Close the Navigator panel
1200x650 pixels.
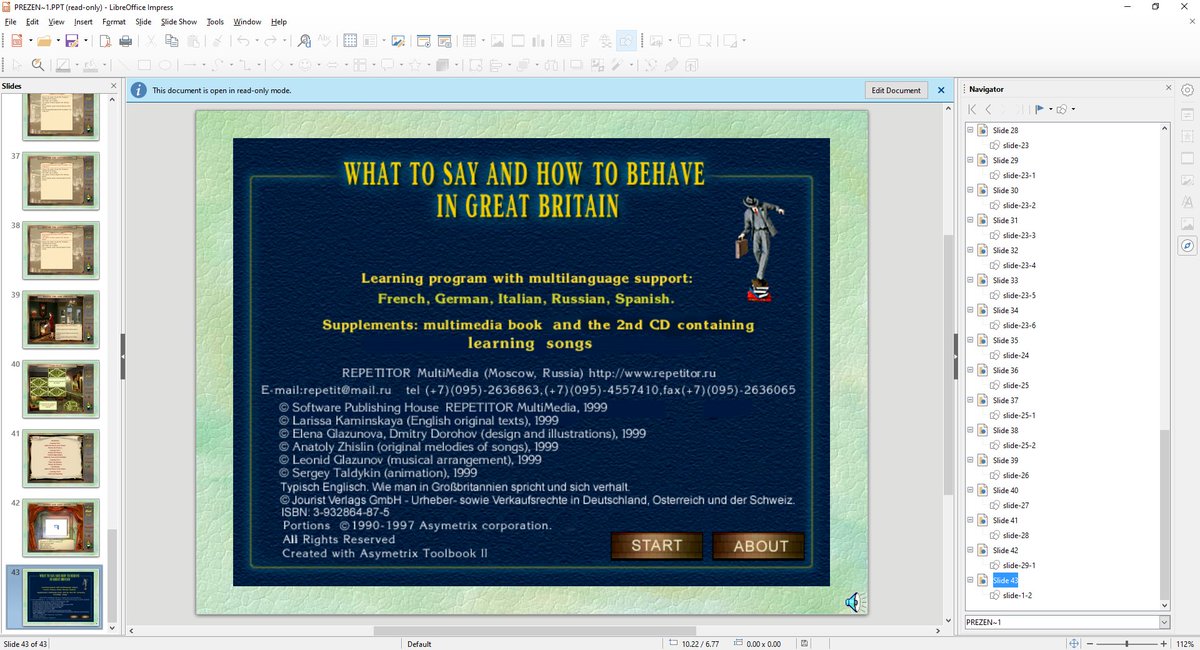1169,89
